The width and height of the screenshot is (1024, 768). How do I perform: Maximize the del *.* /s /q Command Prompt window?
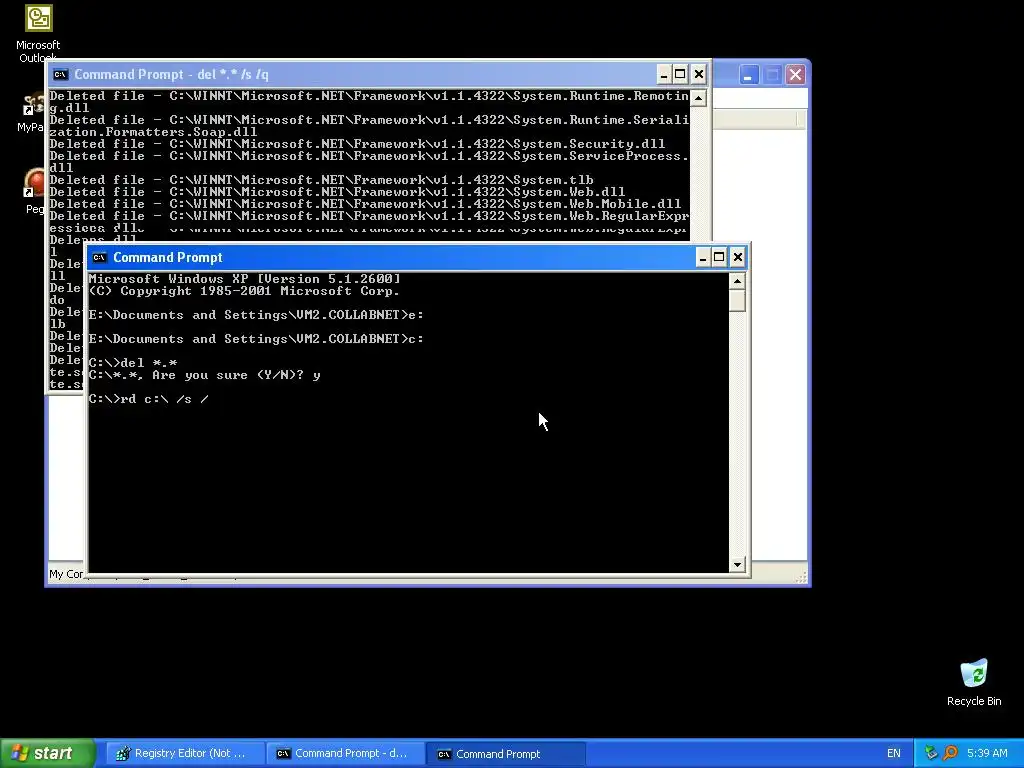point(680,74)
